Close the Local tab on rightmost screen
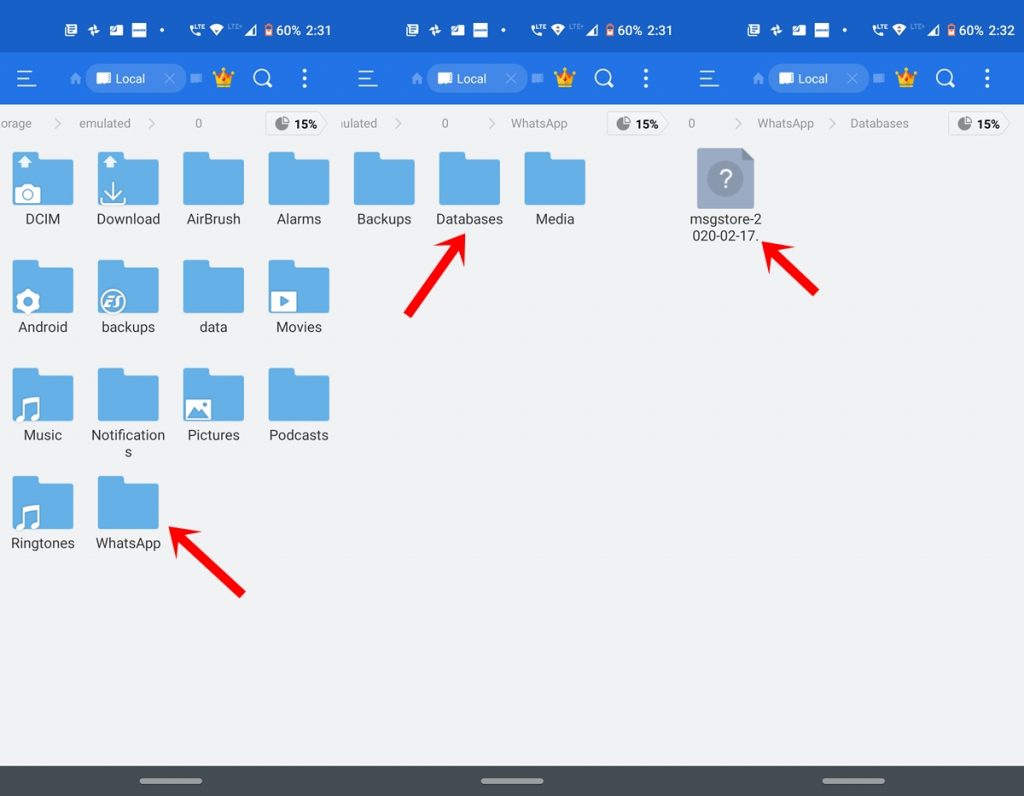Image resolution: width=1024 pixels, height=796 pixels. (852, 79)
